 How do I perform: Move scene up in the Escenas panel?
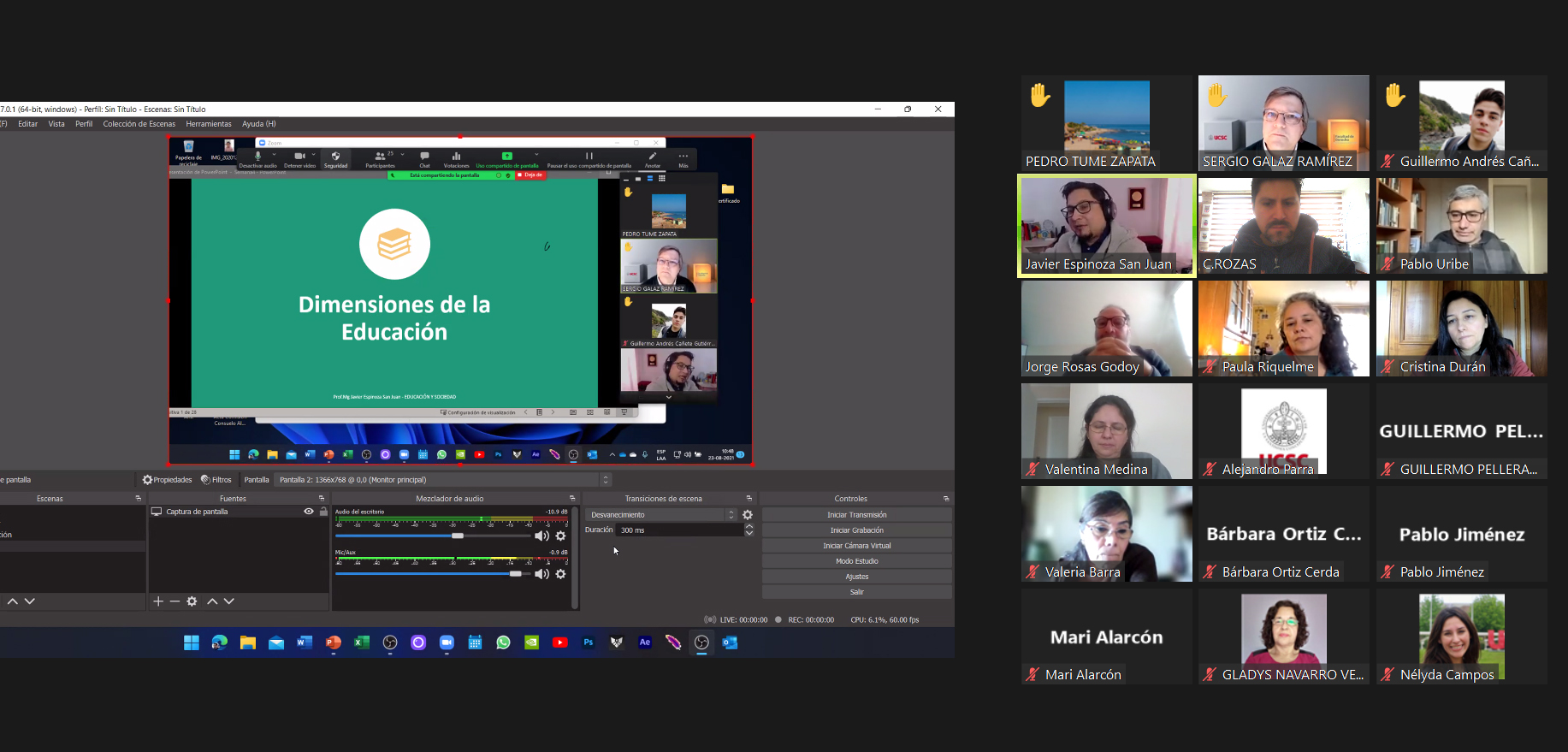(13, 601)
